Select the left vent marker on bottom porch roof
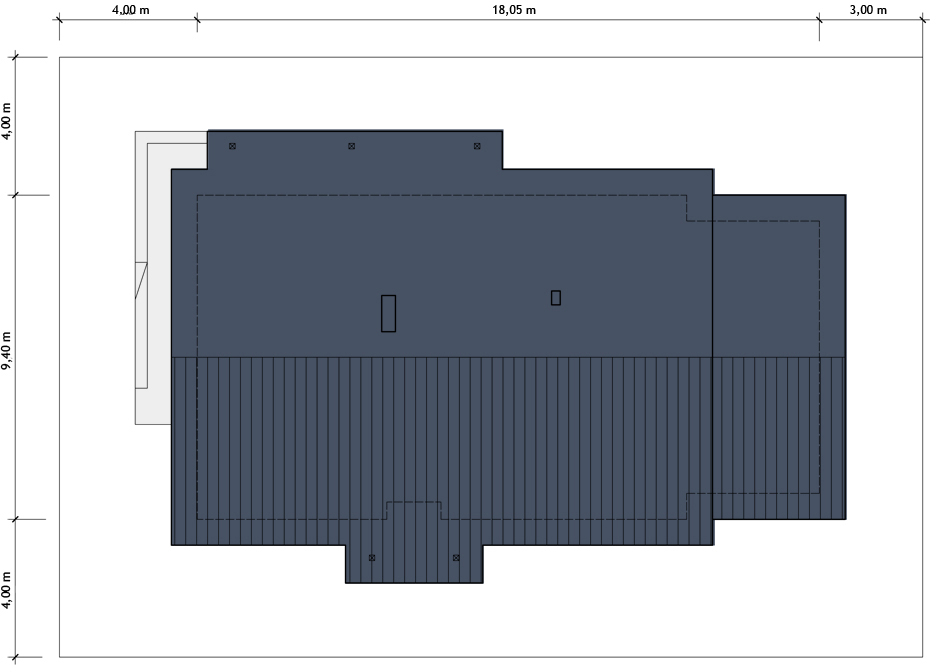 tap(372, 557)
